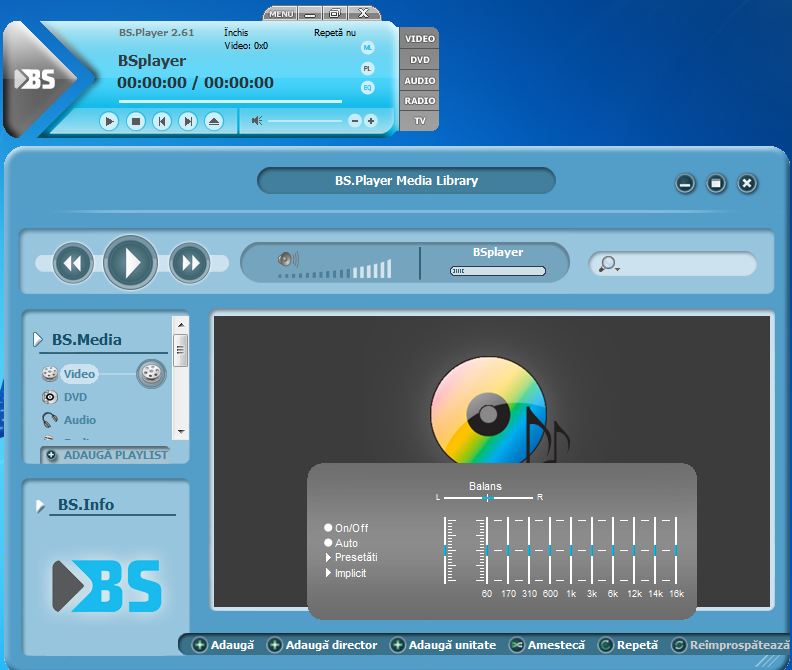Image resolution: width=792 pixels, height=670 pixels.
Task: Click BS.Media scrollbar up arrow
Action: pyautogui.click(x=180, y=324)
